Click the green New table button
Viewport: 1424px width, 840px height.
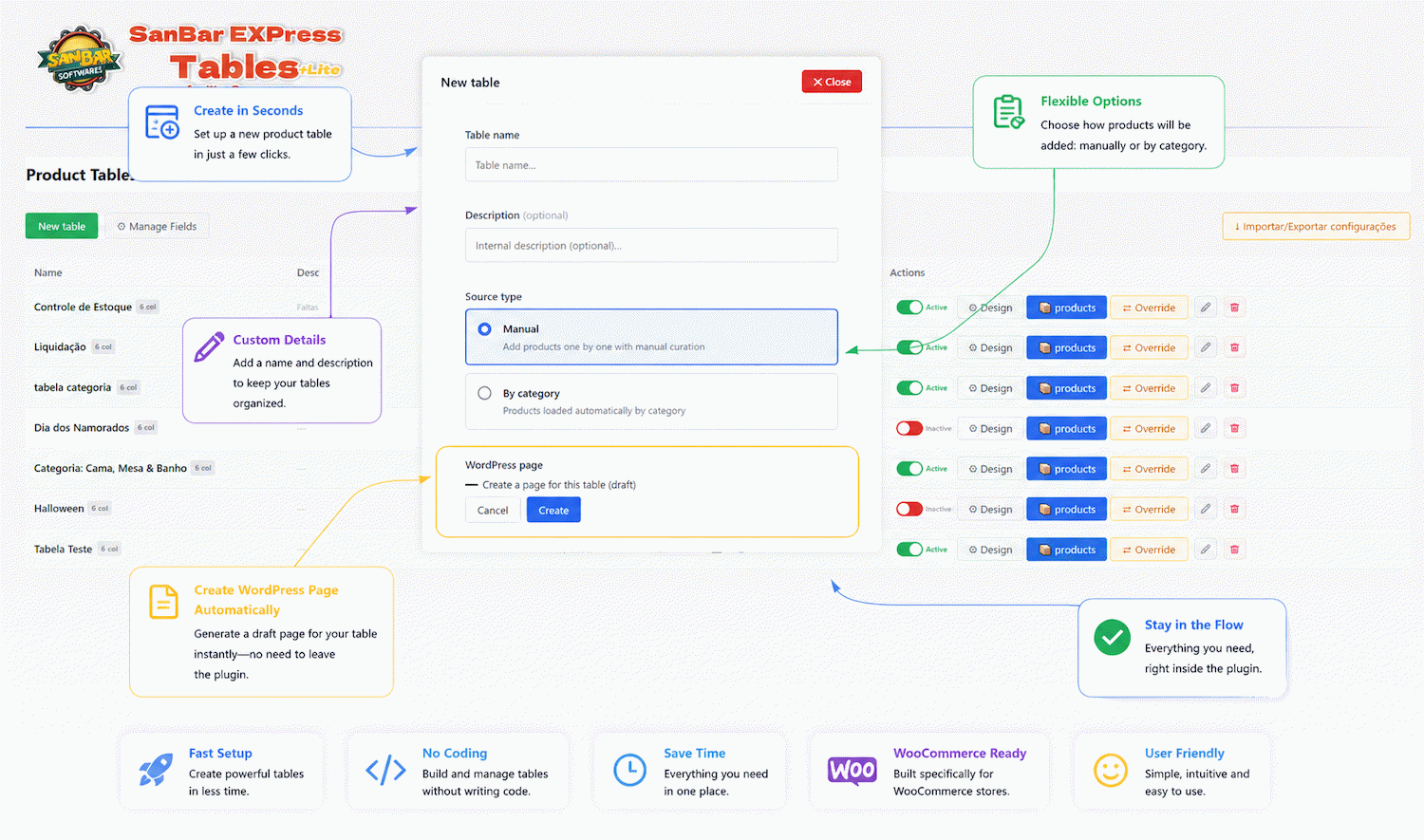tap(62, 226)
